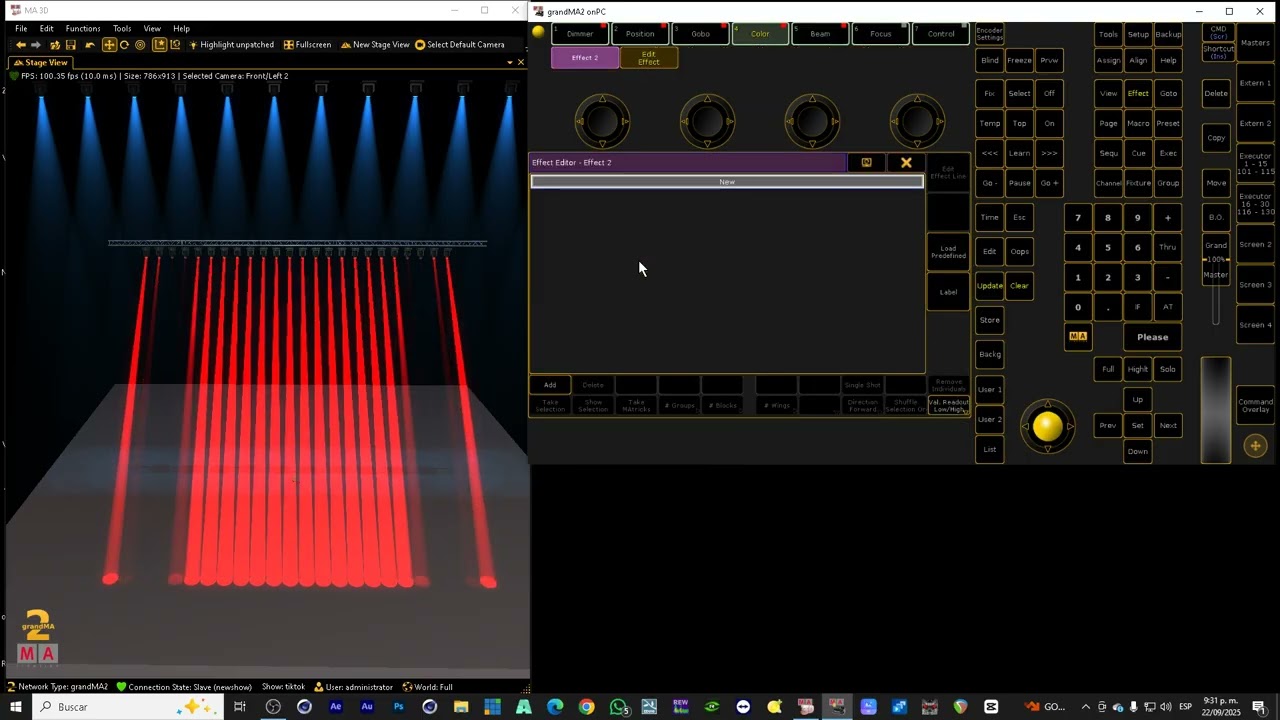Click the undo arrow icon in MA 3D toolbar

[x=90, y=45]
